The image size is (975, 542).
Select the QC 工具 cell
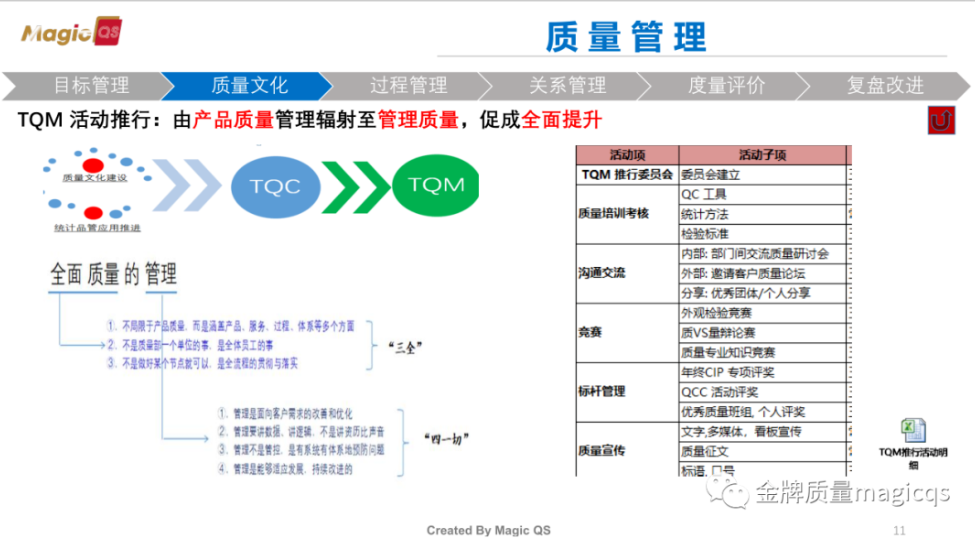762,195
